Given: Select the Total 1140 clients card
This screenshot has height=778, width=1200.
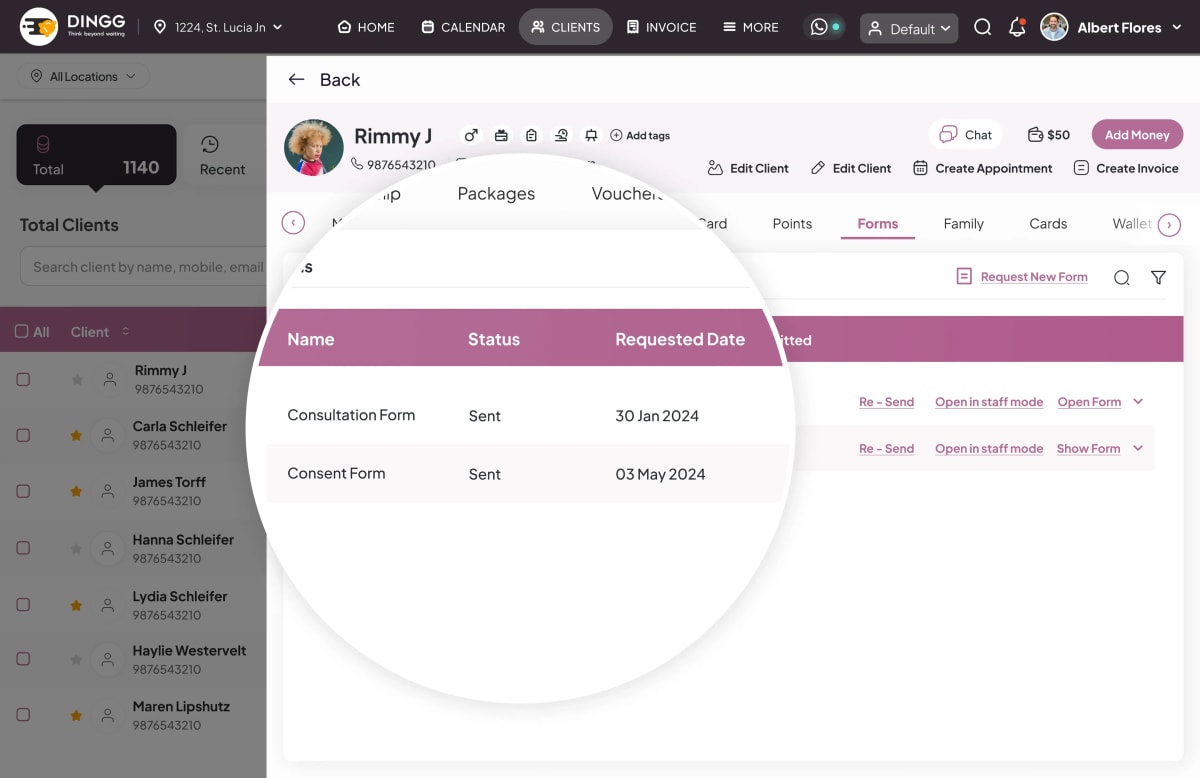Looking at the screenshot, I should click(x=96, y=155).
